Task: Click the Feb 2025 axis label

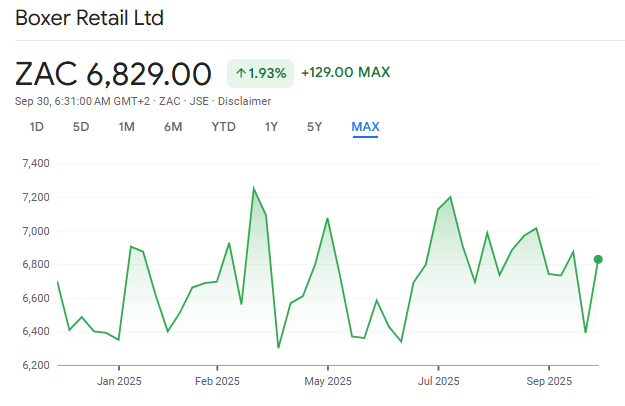Action: [217, 381]
